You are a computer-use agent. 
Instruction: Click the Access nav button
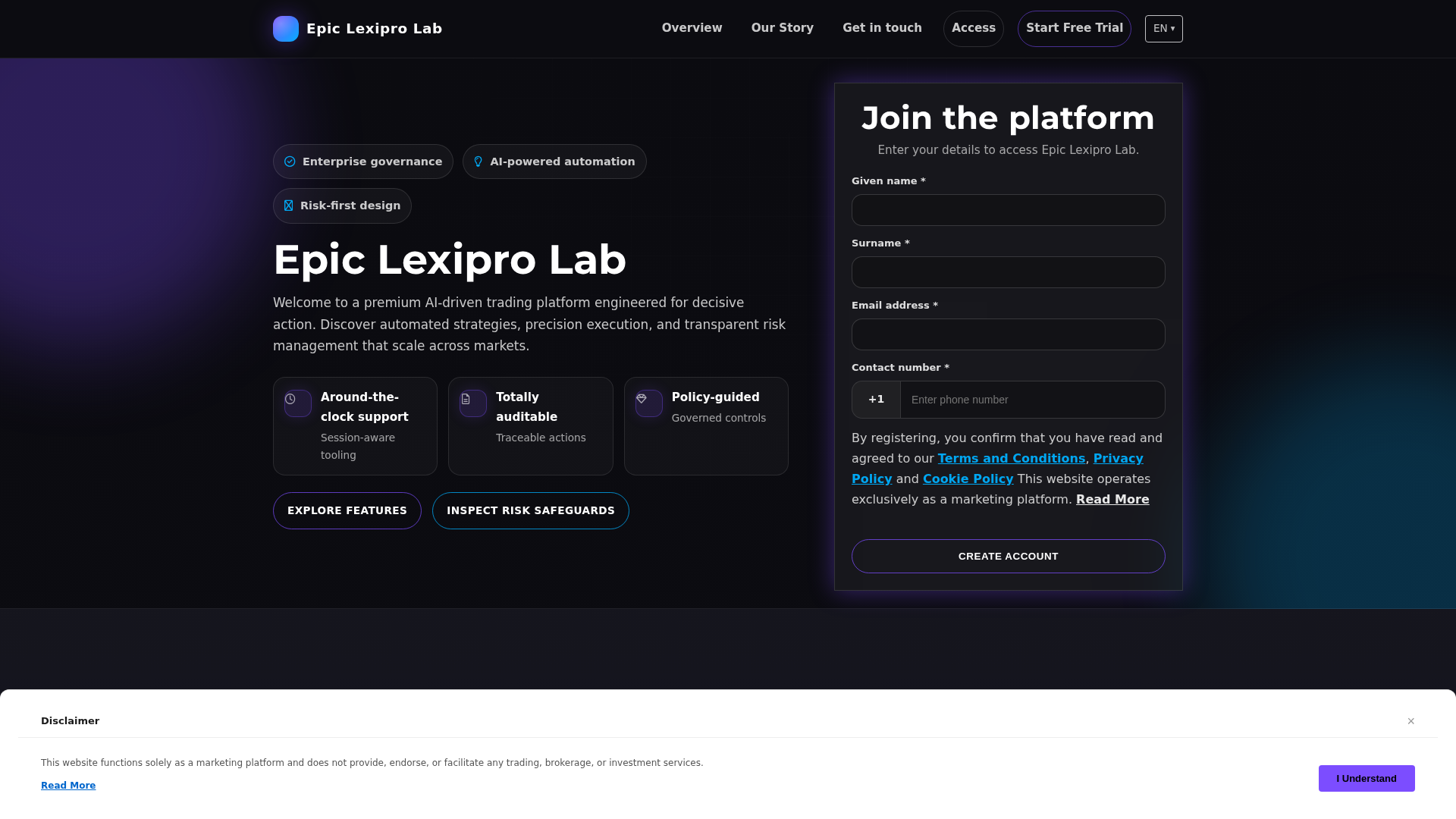974,29
